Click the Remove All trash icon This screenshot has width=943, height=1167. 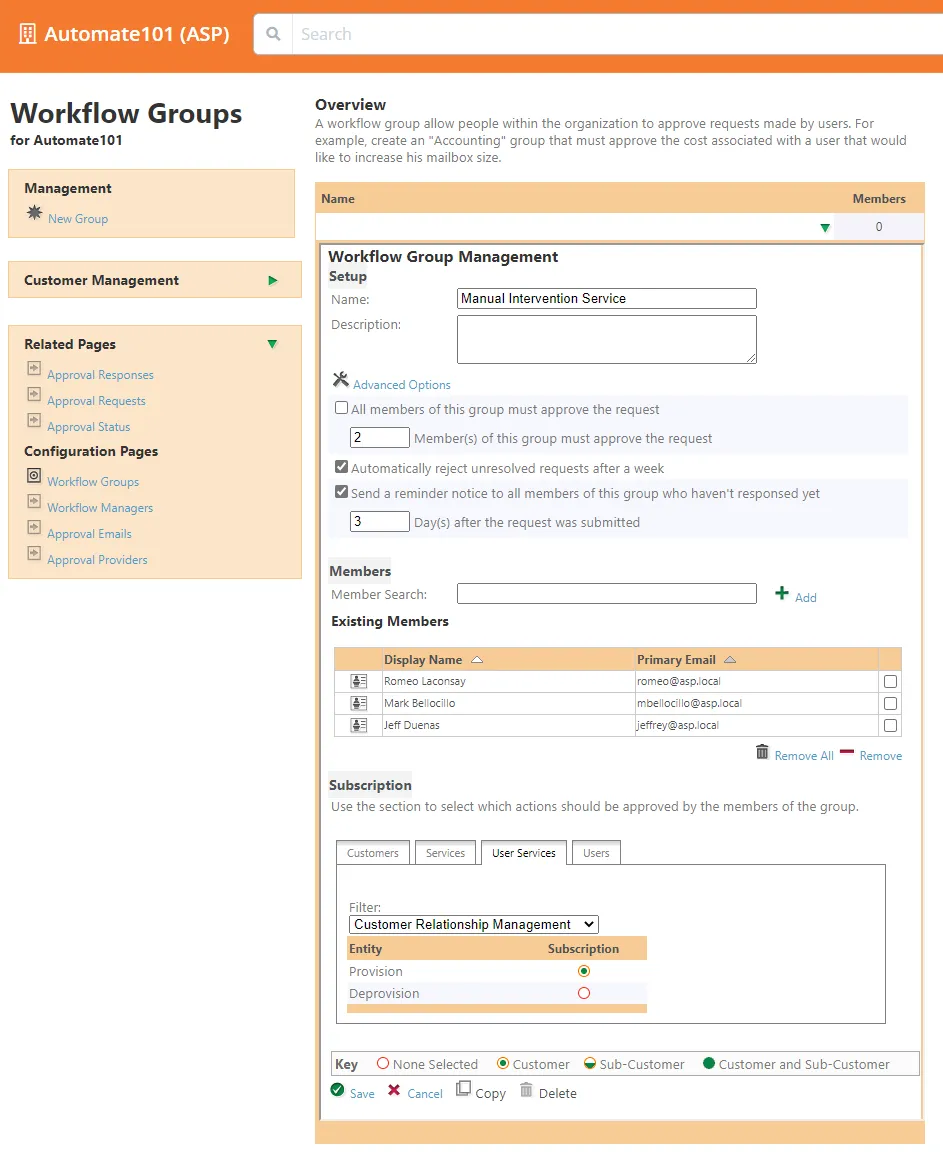tap(760, 754)
